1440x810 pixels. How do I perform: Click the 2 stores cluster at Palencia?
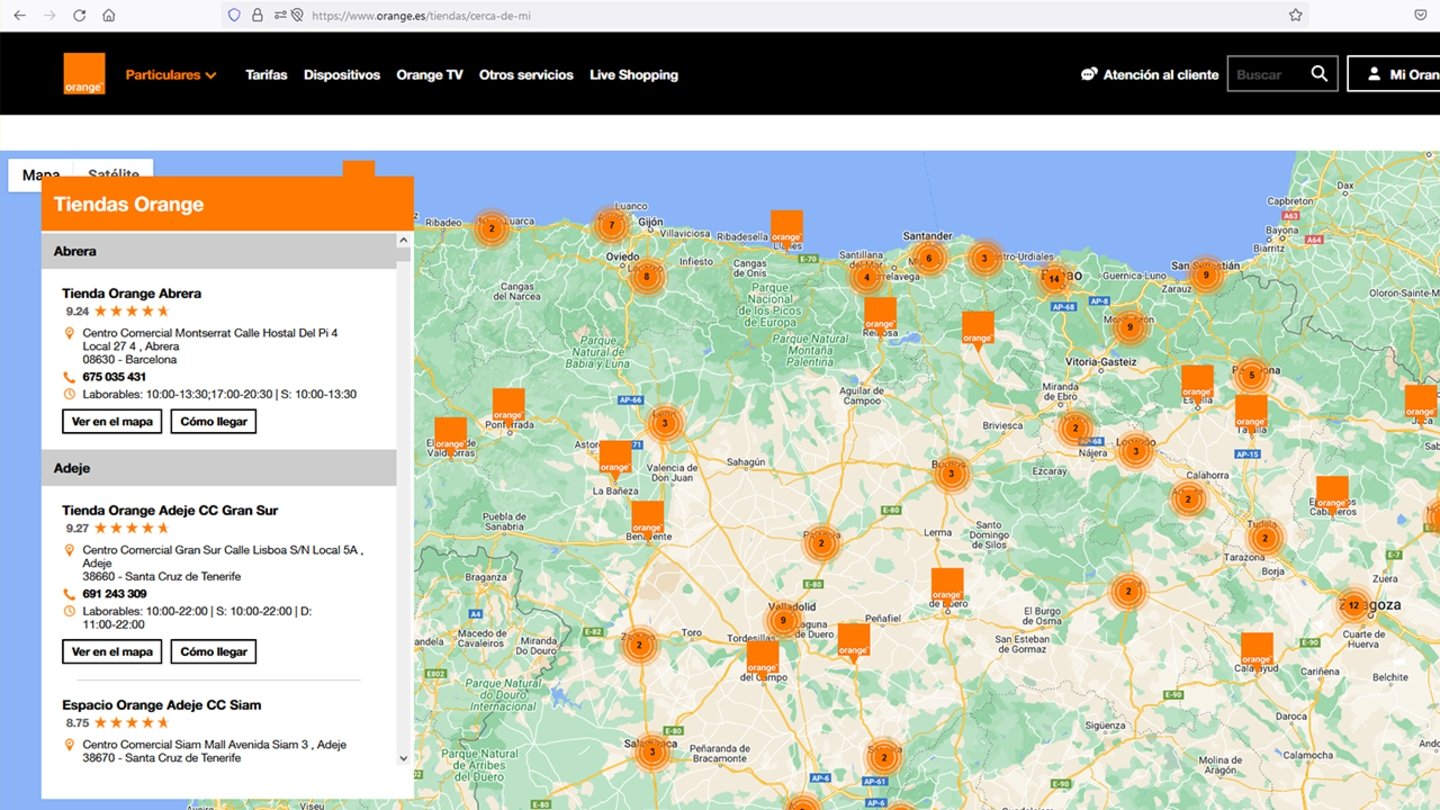tap(821, 543)
